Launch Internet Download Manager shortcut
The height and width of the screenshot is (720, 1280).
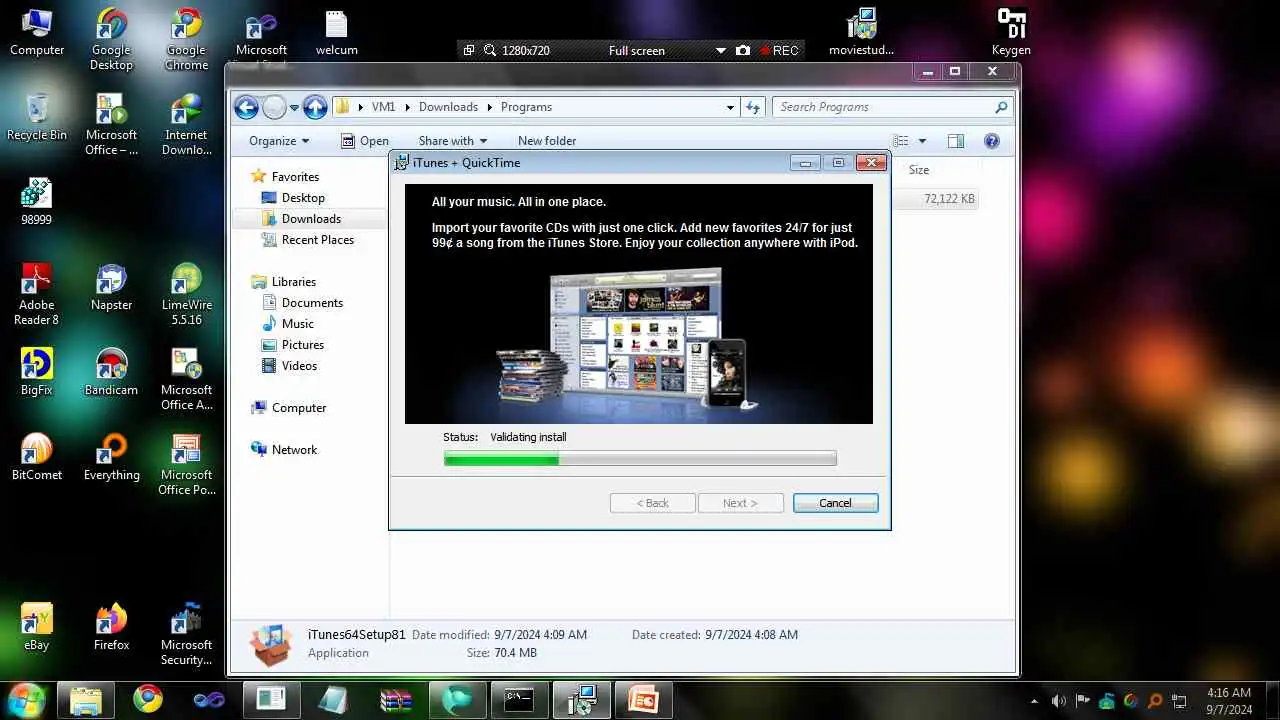point(186,125)
